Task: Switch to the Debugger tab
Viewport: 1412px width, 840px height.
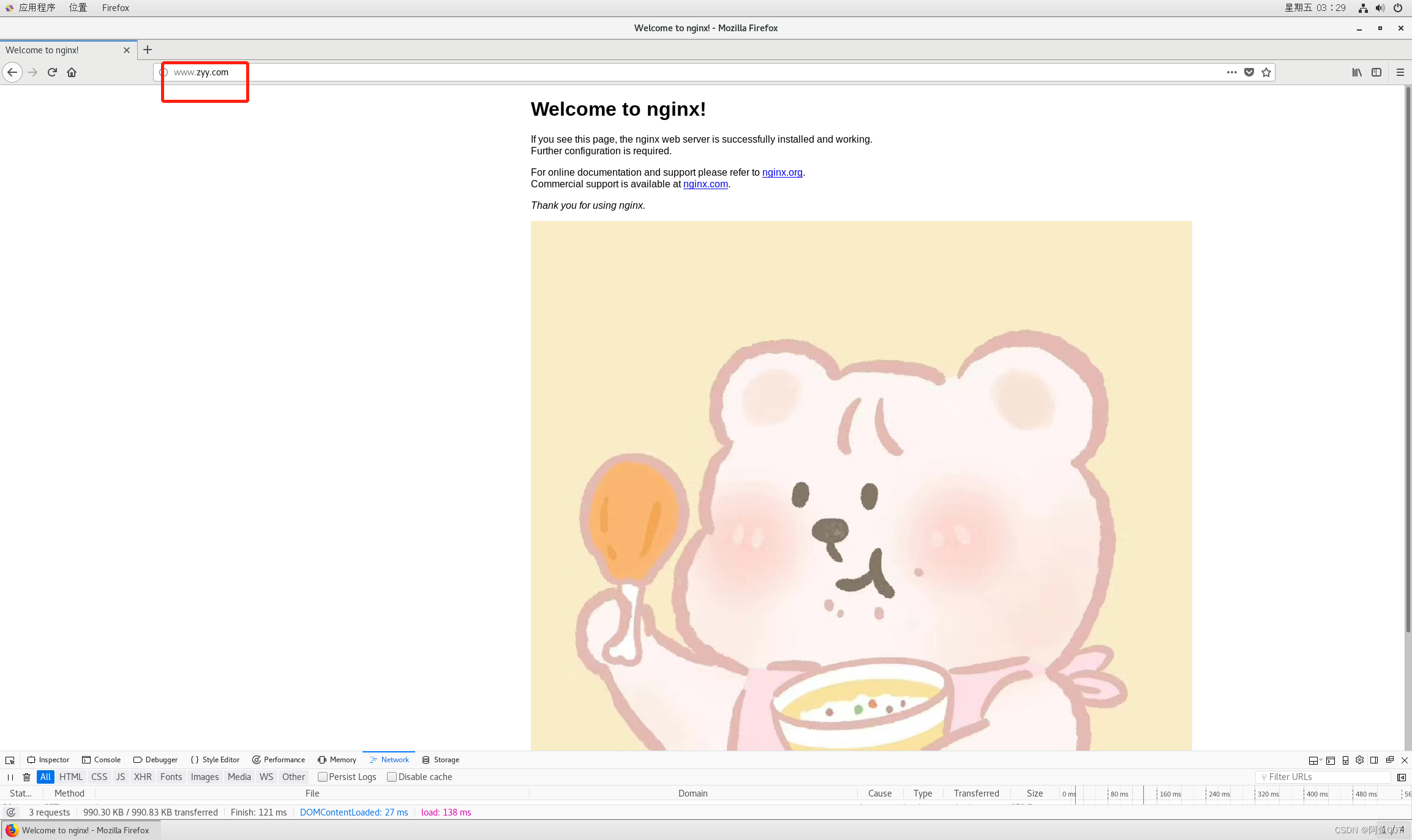Action: 156,760
